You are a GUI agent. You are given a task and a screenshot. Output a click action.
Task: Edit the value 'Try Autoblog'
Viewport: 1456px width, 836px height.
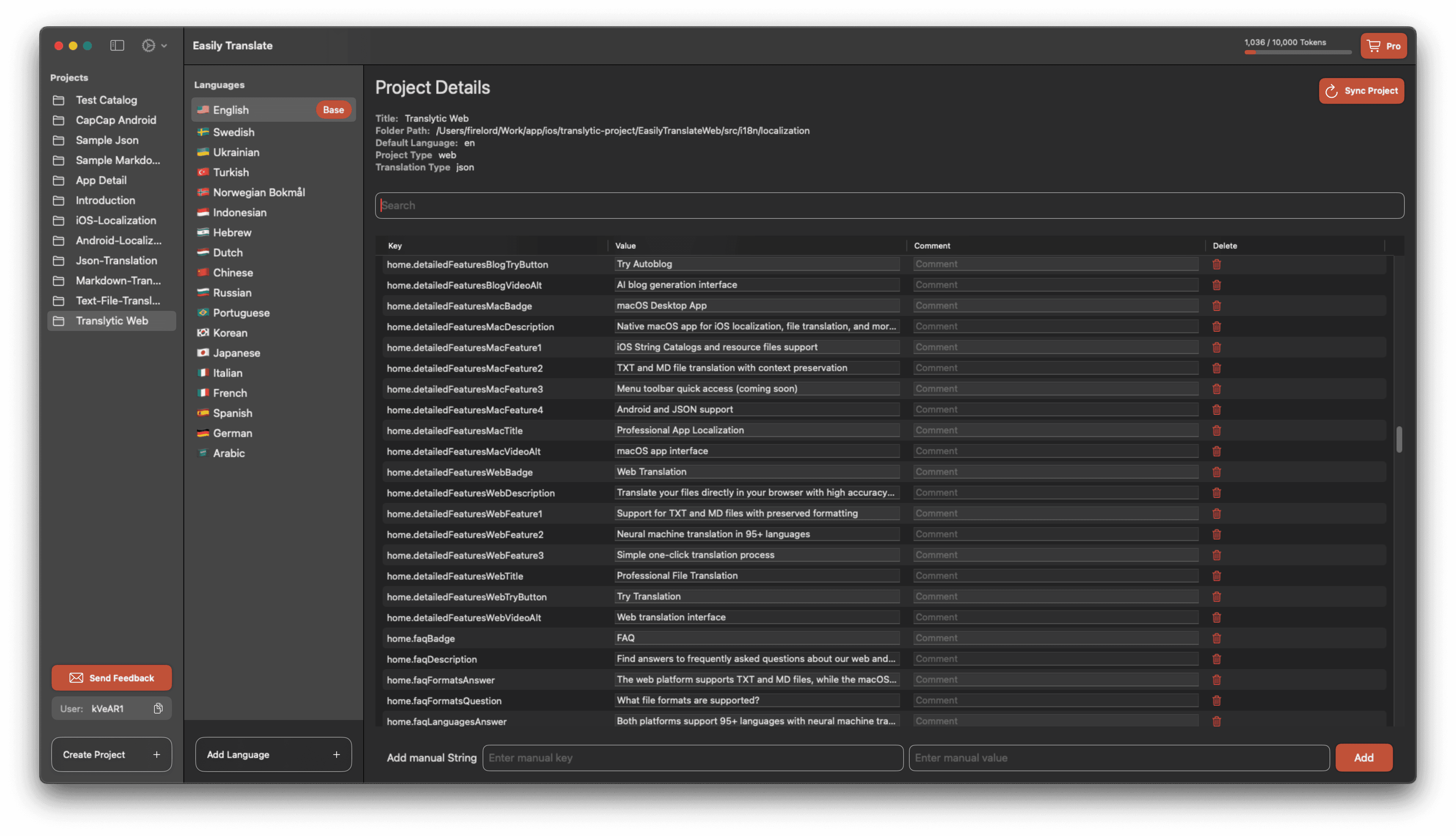(756, 264)
